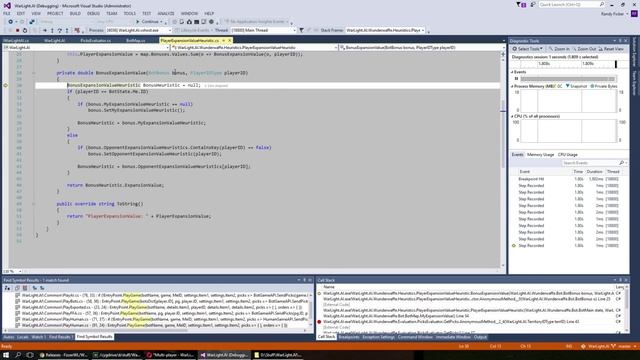Open the WarLight.AI project scope dropdown

tap(86, 48)
